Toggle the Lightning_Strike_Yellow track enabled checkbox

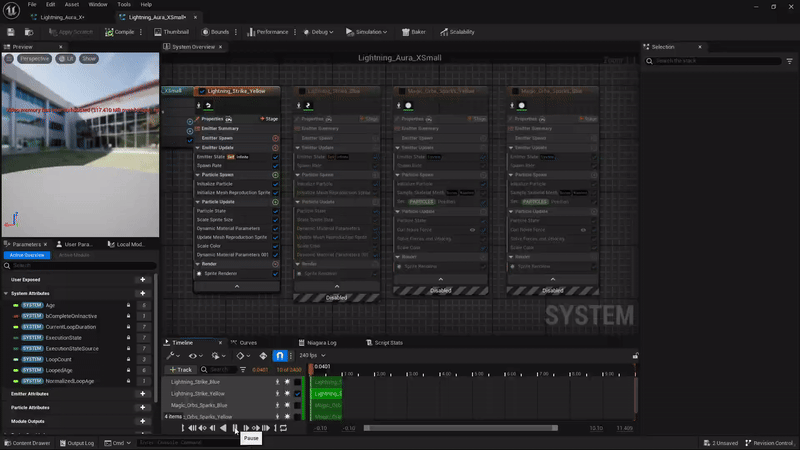coord(297,393)
